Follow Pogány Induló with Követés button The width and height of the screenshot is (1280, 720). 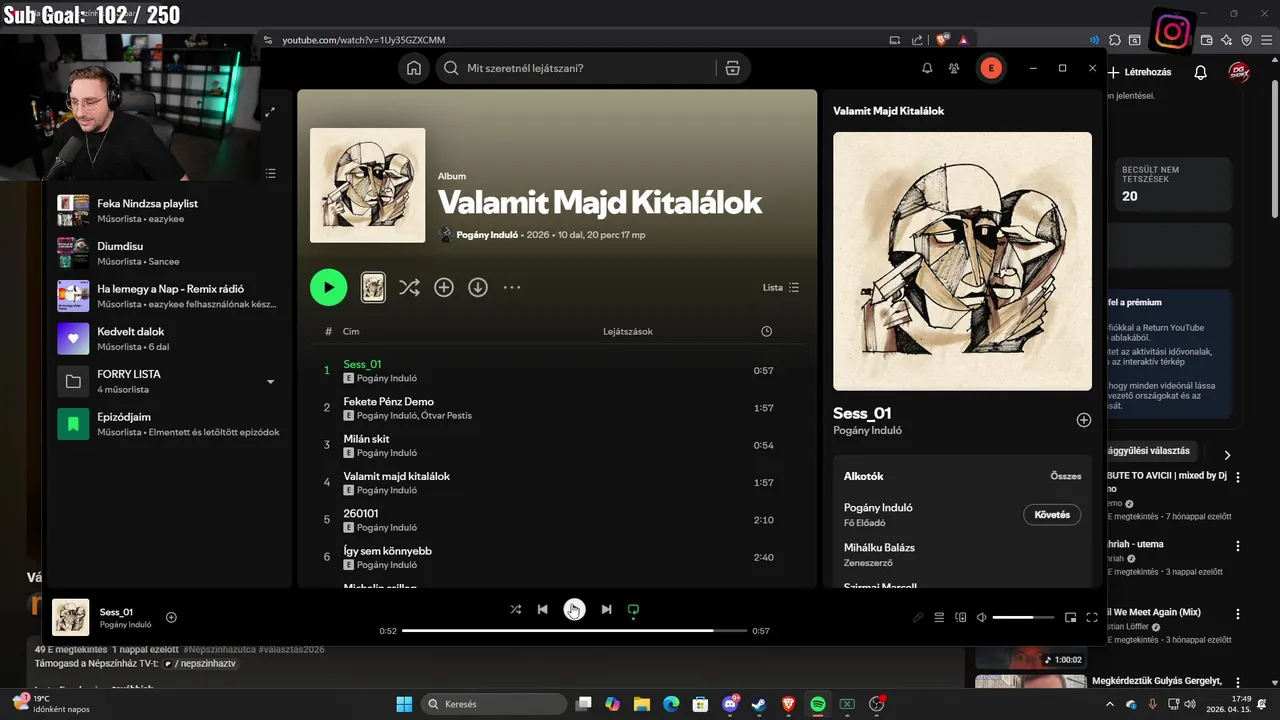1052,515
